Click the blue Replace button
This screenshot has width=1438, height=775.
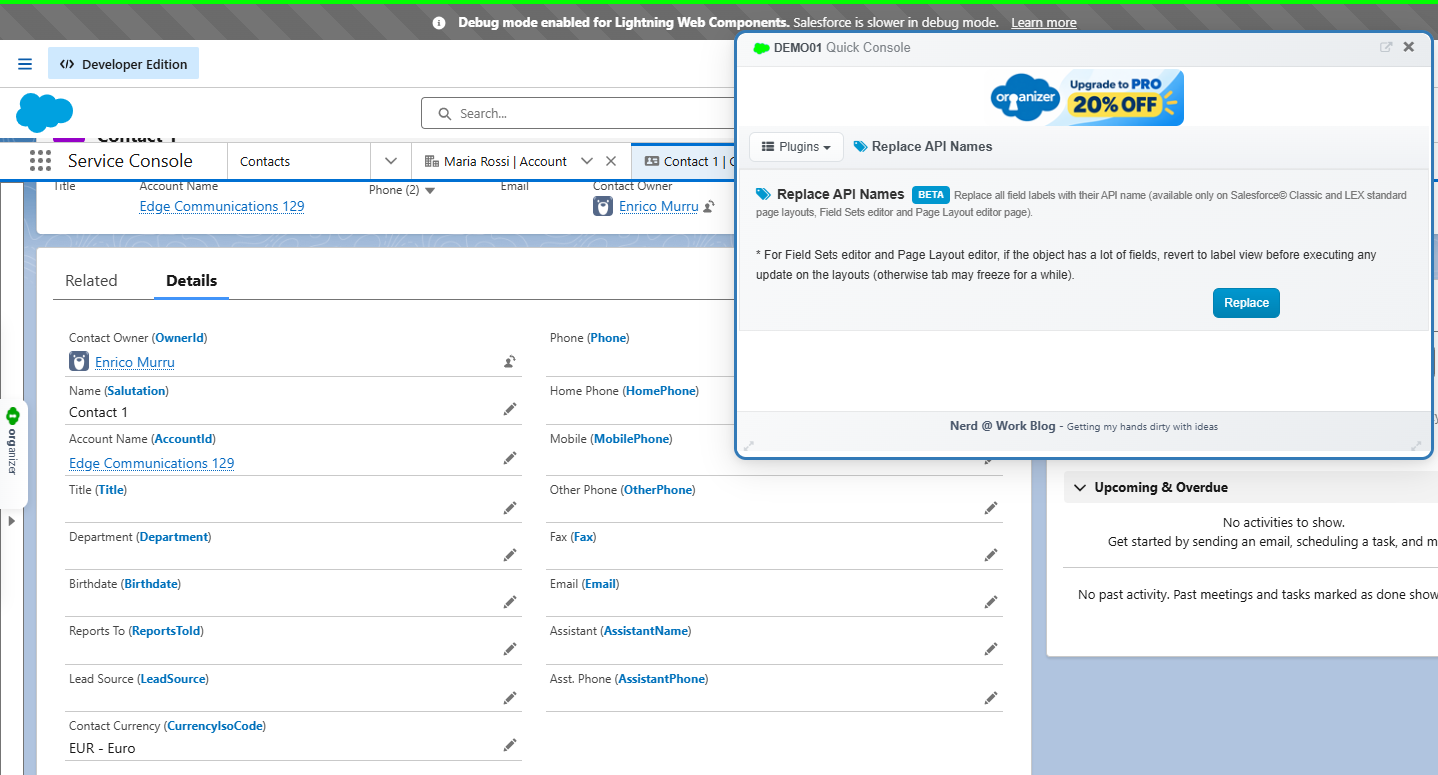1246,303
